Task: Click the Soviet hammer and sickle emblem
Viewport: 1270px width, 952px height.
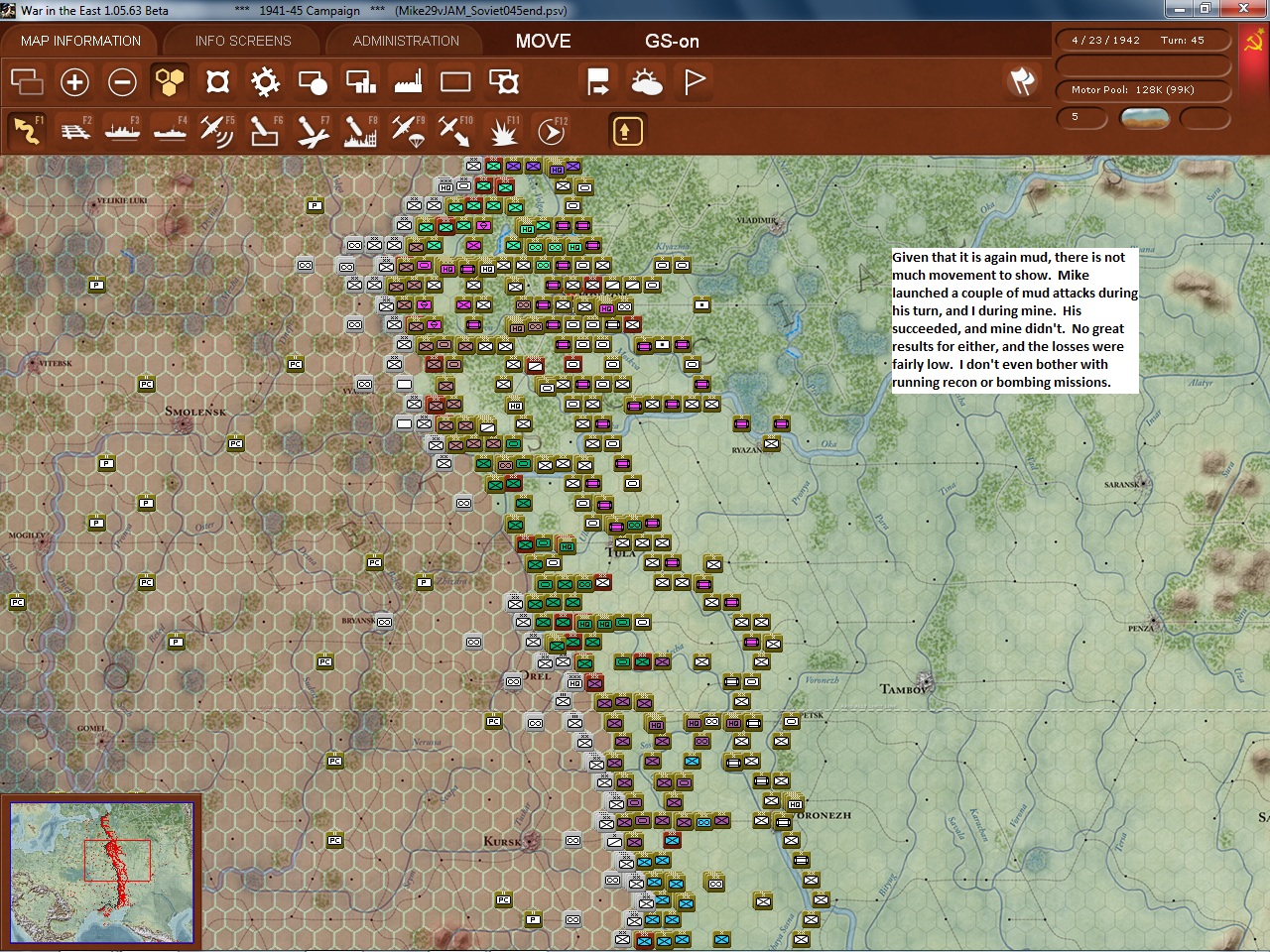Action: (1253, 43)
